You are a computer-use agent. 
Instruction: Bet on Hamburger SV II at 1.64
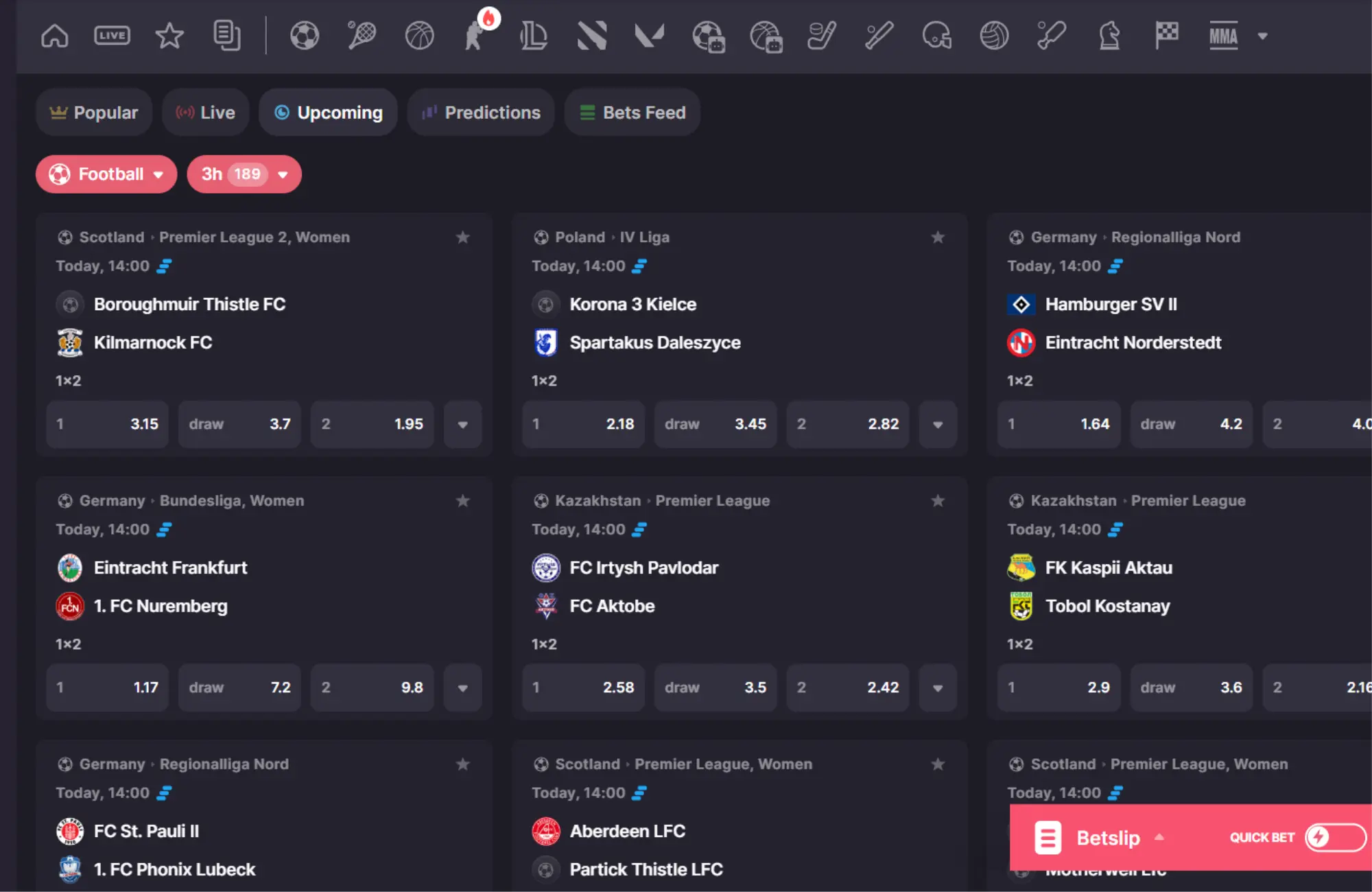click(1059, 424)
